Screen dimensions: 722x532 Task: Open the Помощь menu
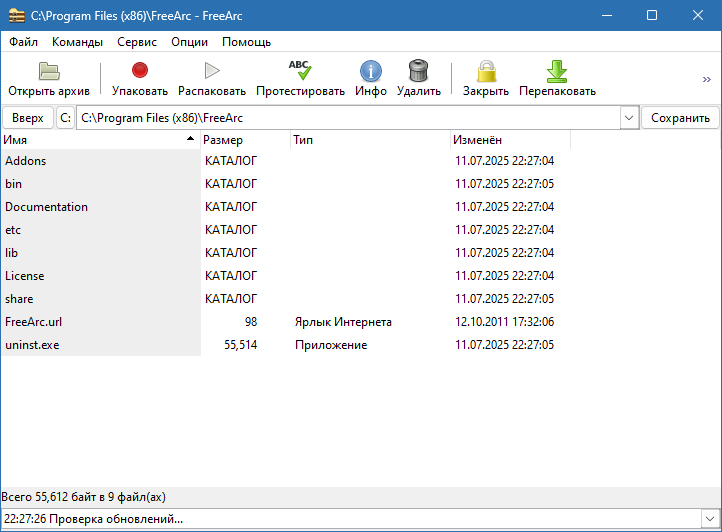click(x=246, y=42)
